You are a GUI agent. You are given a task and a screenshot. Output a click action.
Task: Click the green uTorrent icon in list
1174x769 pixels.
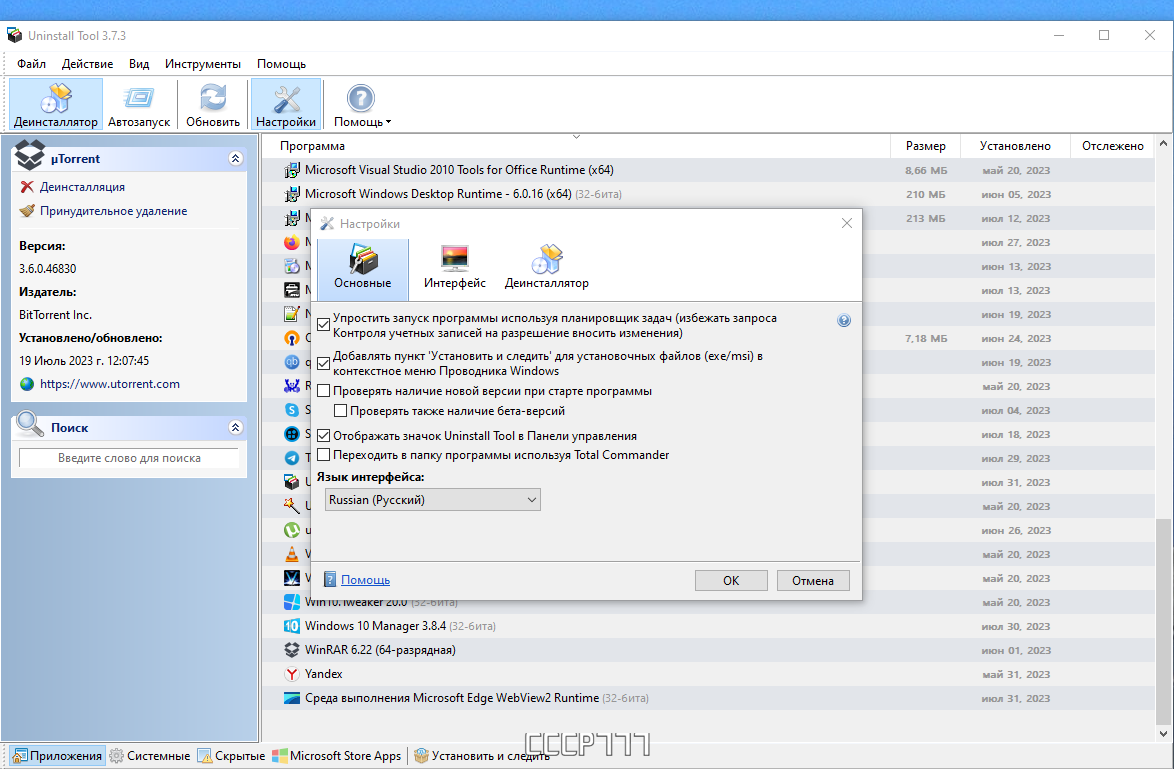click(x=292, y=530)
